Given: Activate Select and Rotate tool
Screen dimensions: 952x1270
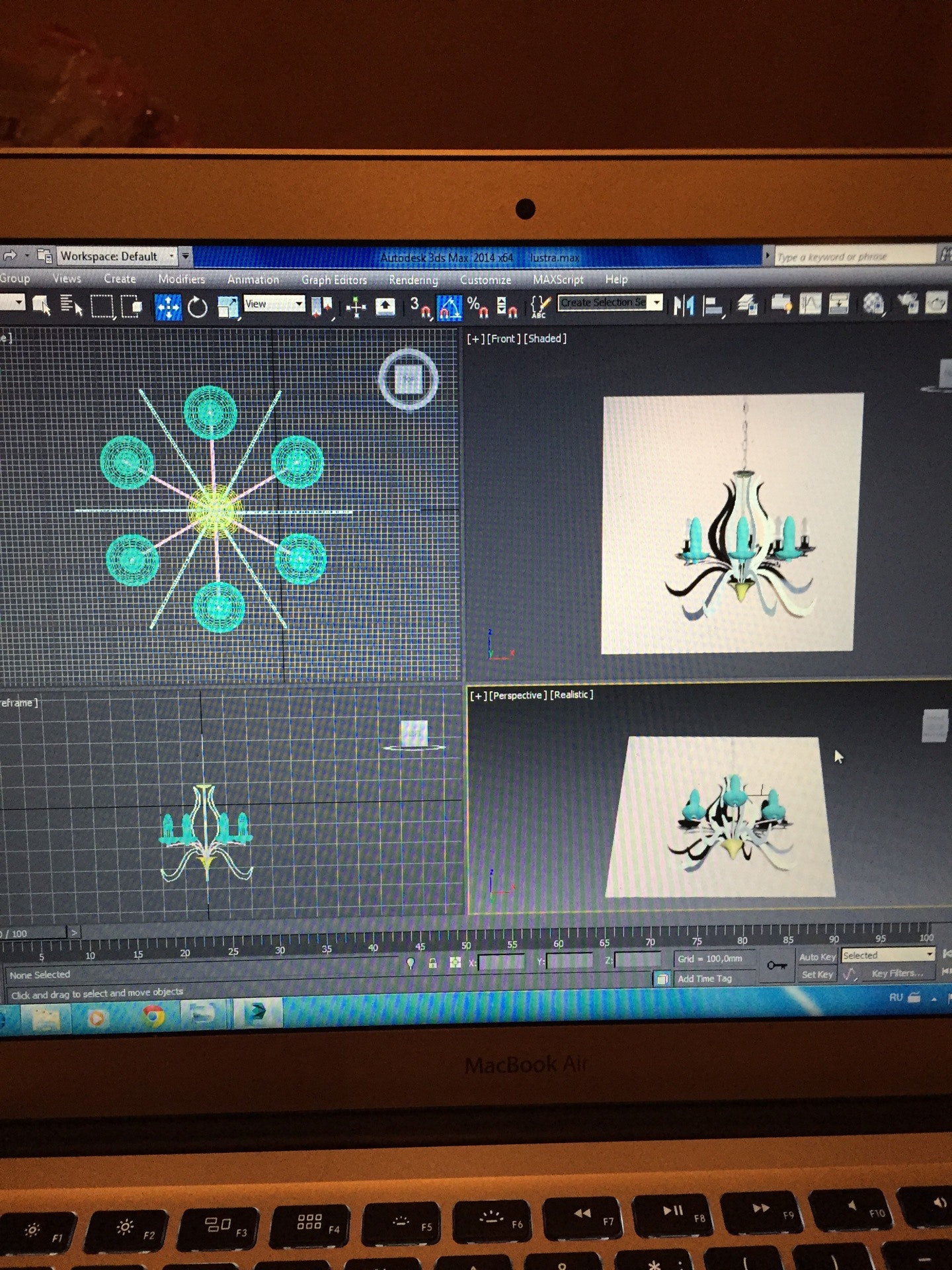Looking at the screenshot, I should 198,307.
